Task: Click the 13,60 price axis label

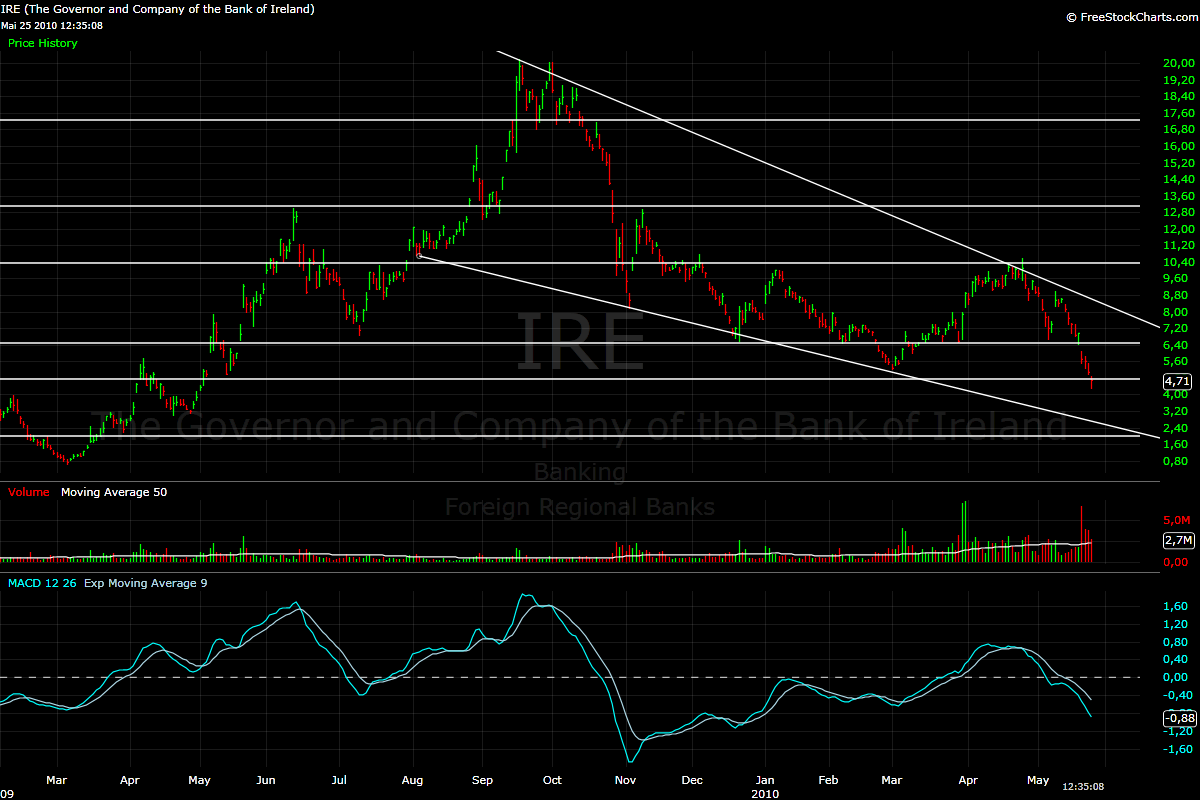Action: pos(1178,196)
